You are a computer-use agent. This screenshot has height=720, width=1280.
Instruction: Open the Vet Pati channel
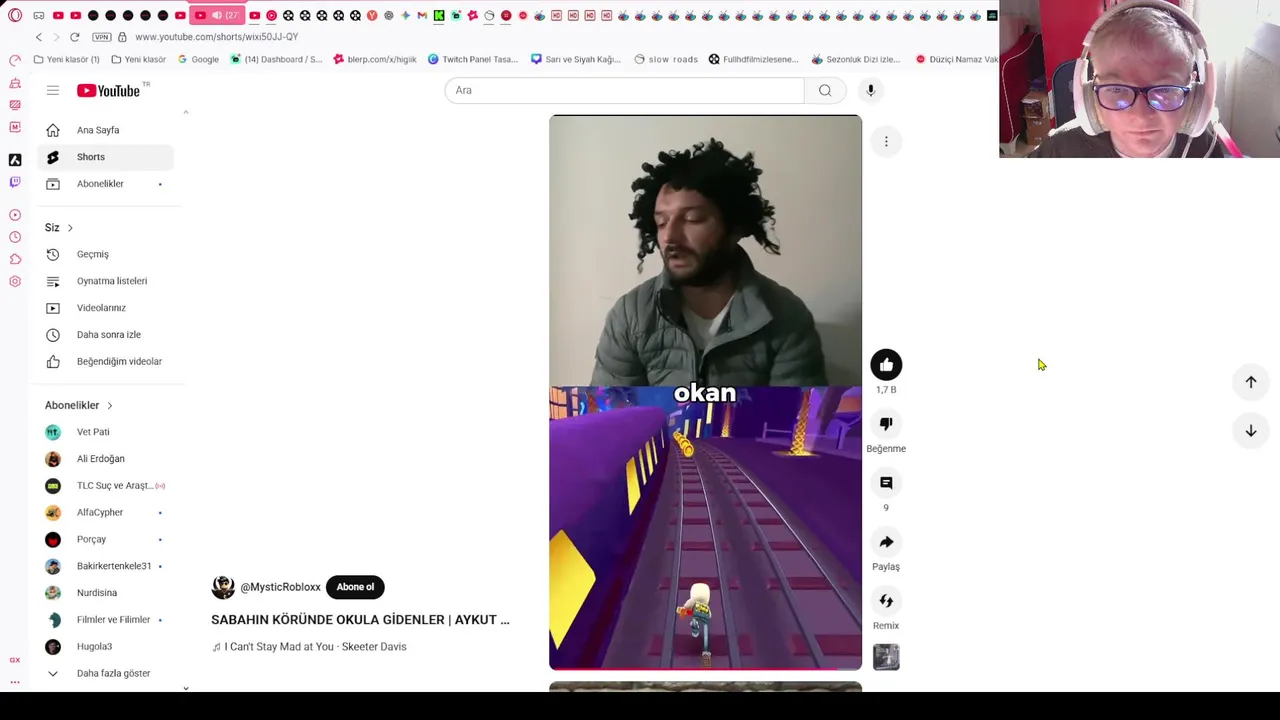point(105,432)
